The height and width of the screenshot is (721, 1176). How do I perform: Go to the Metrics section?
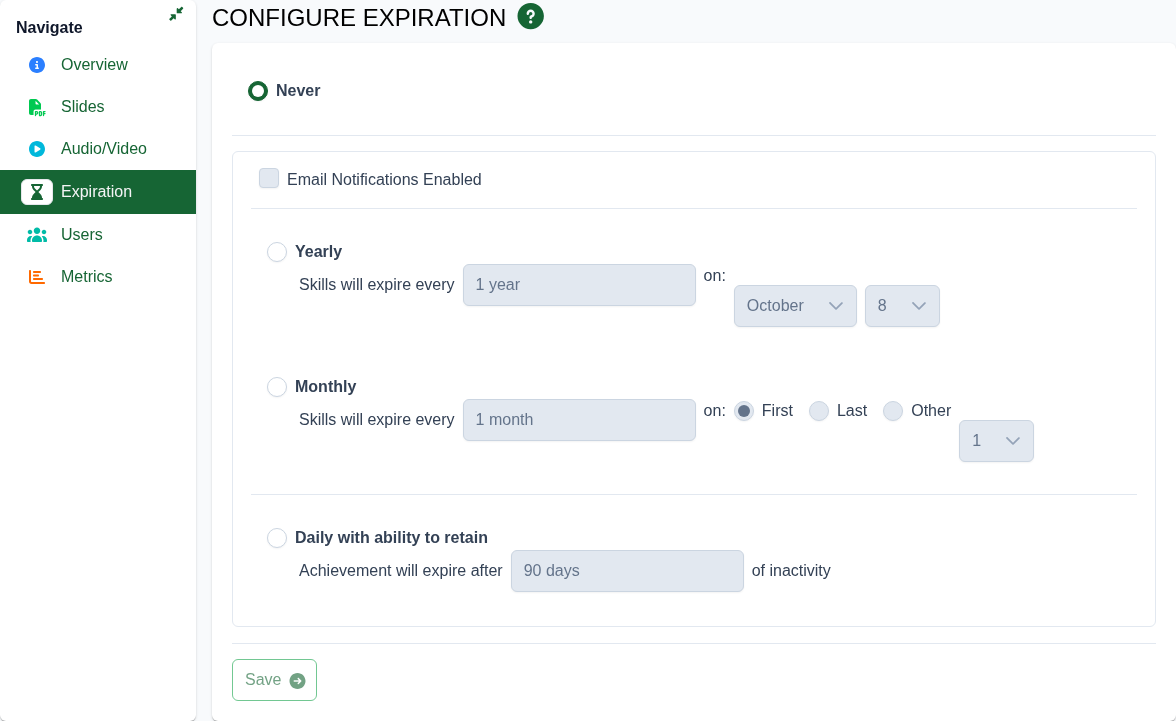click(x=98, y=277)
